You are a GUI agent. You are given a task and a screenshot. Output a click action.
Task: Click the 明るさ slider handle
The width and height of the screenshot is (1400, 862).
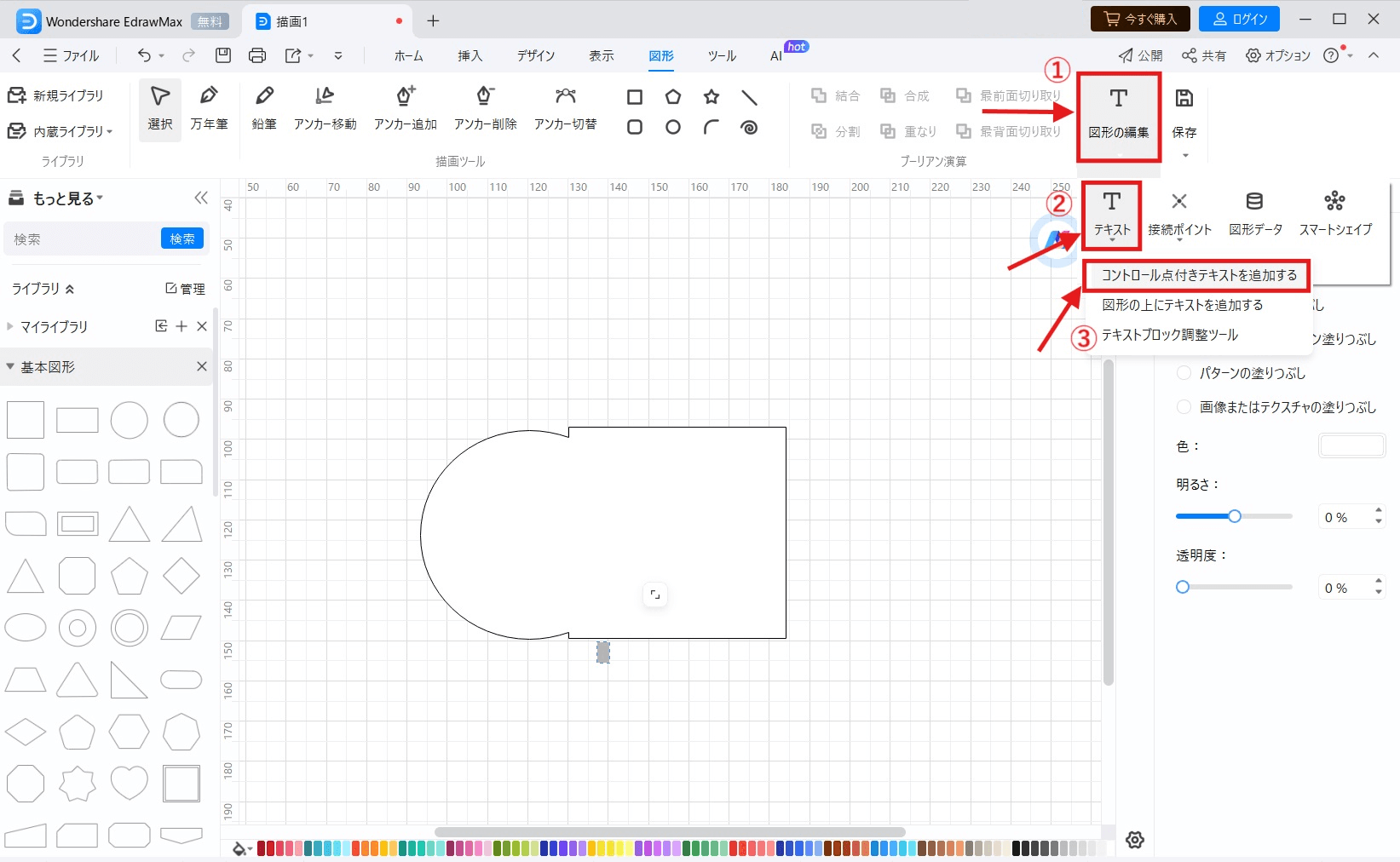[1234, 516]
